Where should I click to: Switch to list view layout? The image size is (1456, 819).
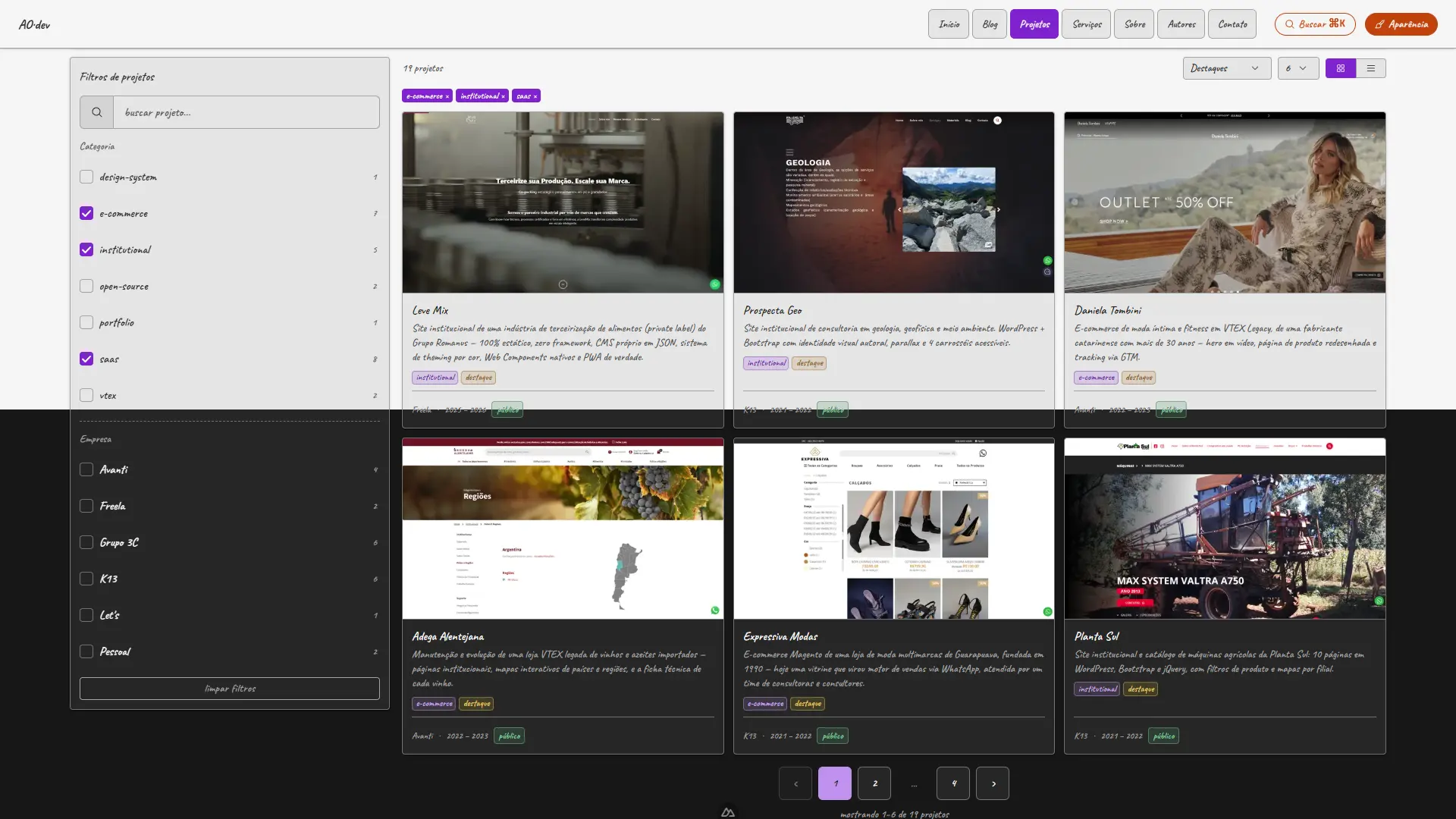click(1370, 68)
